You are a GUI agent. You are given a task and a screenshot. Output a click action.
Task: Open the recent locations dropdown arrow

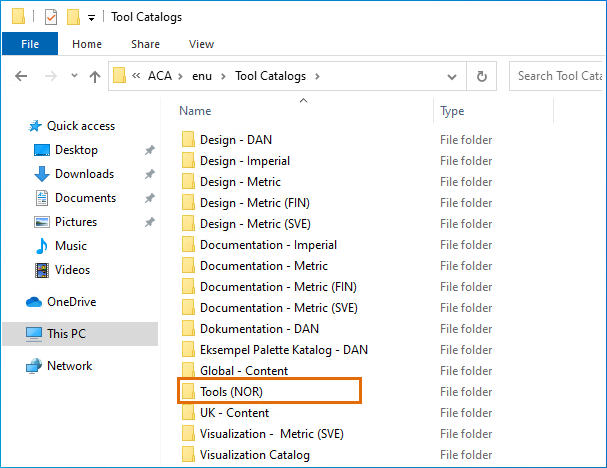73,76
